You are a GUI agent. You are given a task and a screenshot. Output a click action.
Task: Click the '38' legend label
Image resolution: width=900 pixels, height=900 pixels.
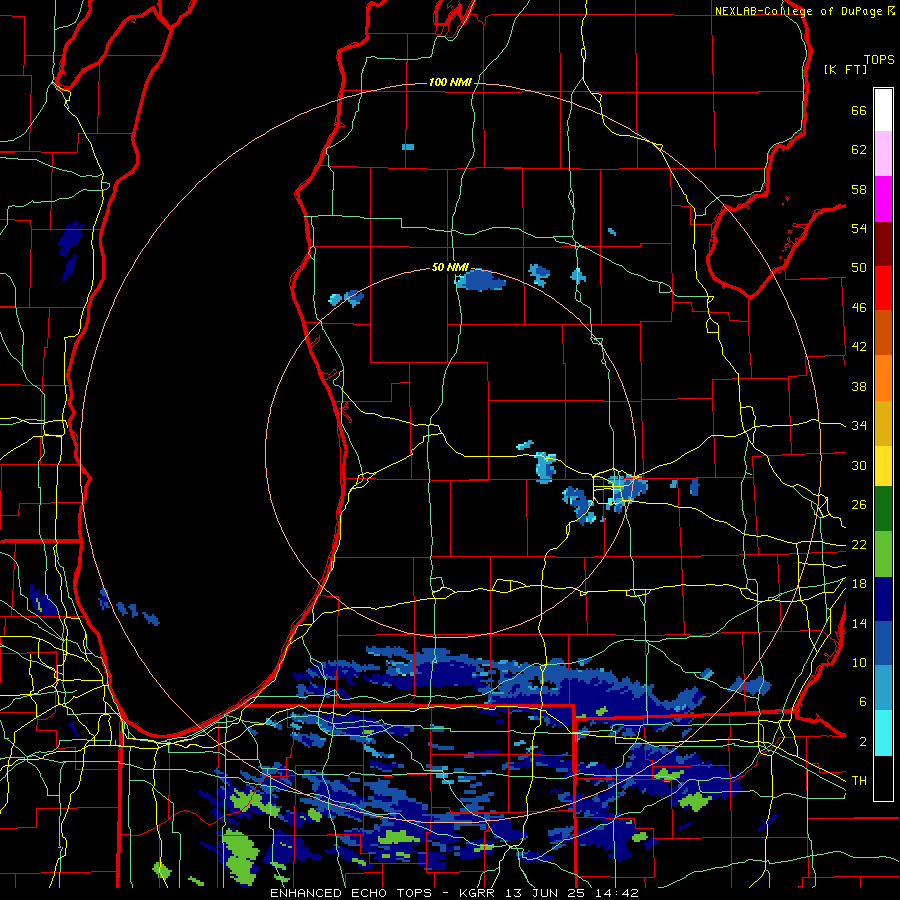click(859, 386)
